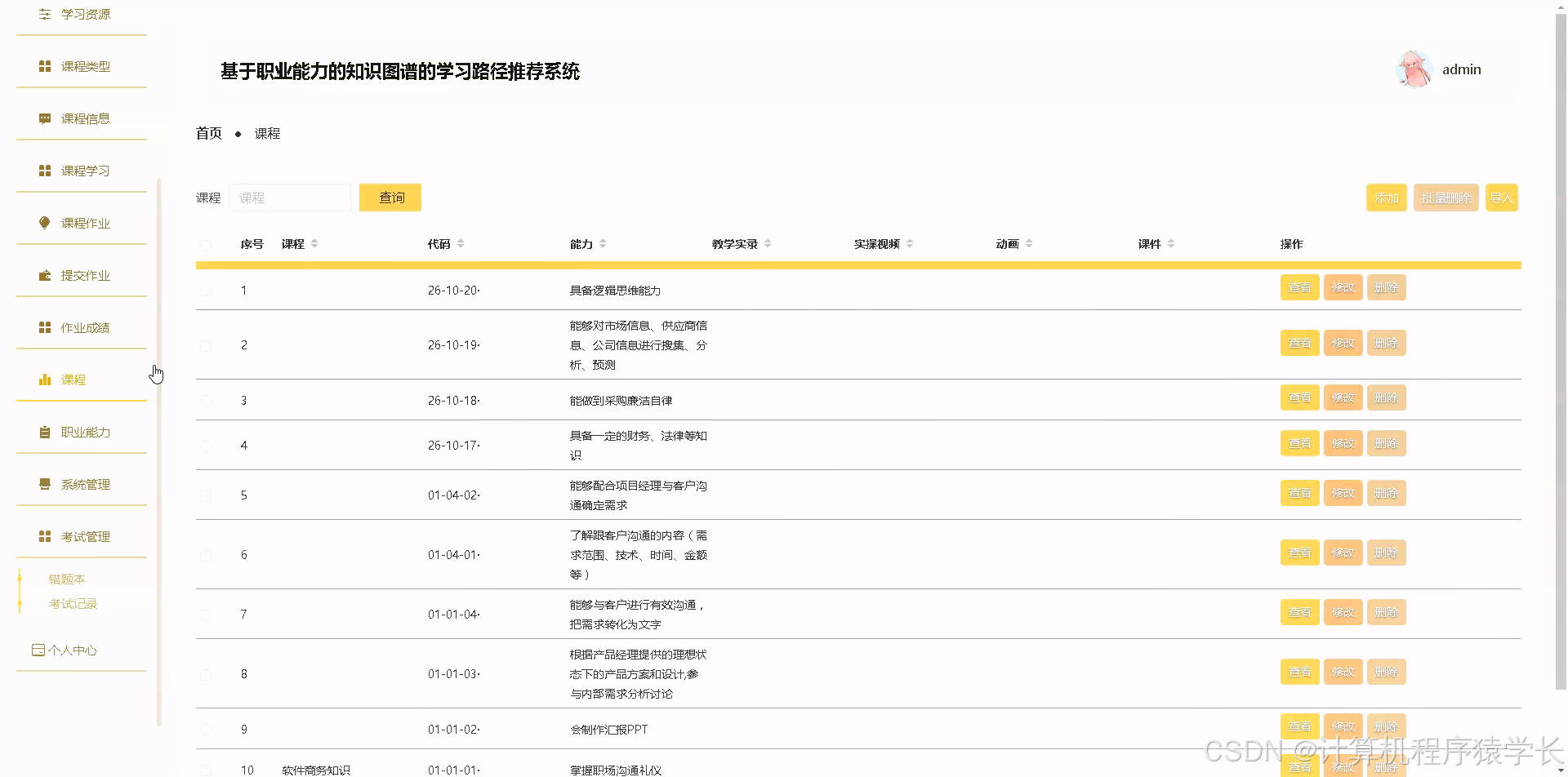The image size is (1568, 777).
Task: Open 作业成绩 using its sidebar icon
Action: pyautogui.click(x=44, y=327)
